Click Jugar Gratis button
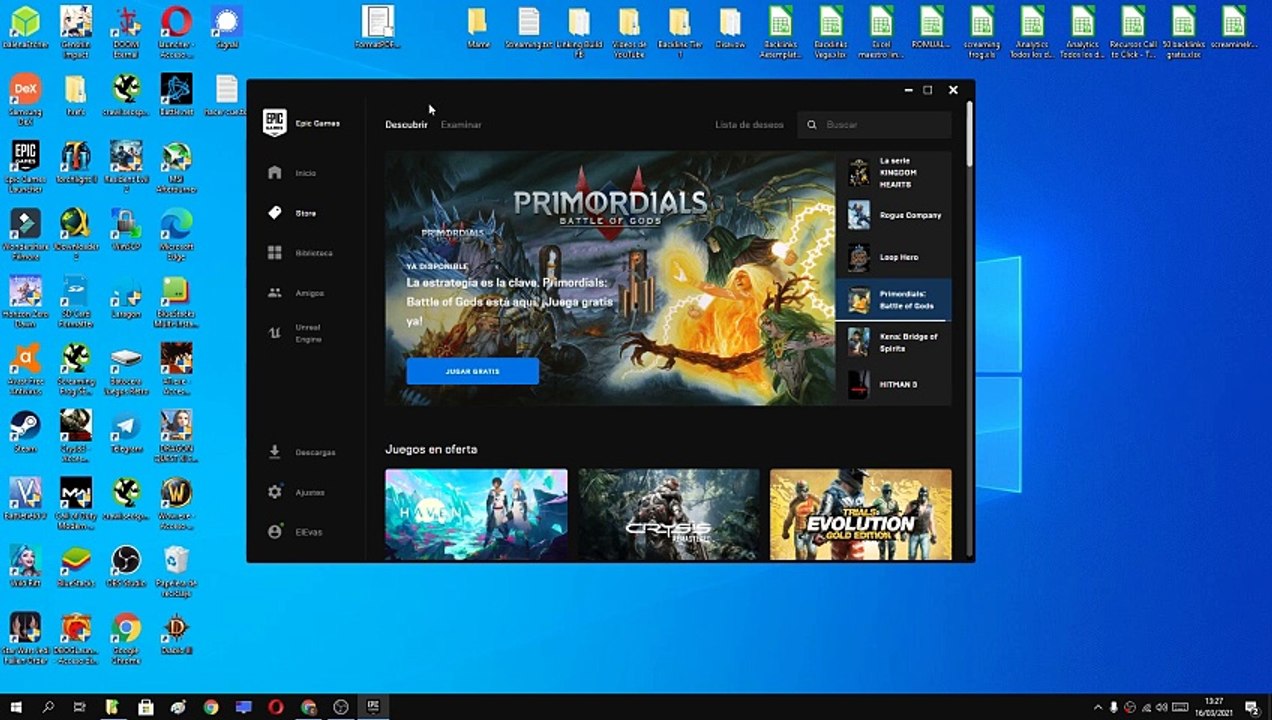 click(472, 371)
